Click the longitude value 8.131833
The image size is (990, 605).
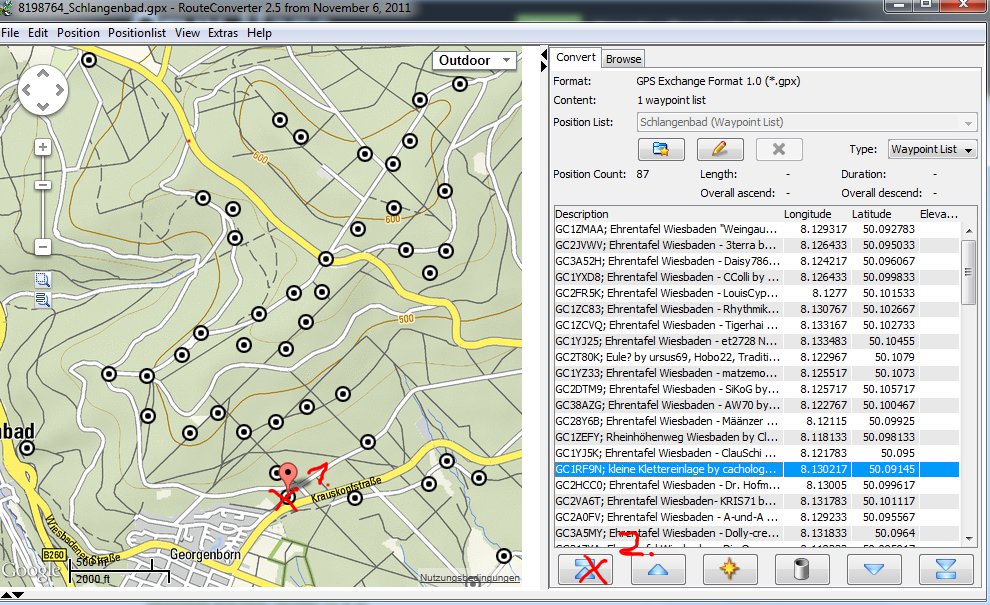(823, 533)
